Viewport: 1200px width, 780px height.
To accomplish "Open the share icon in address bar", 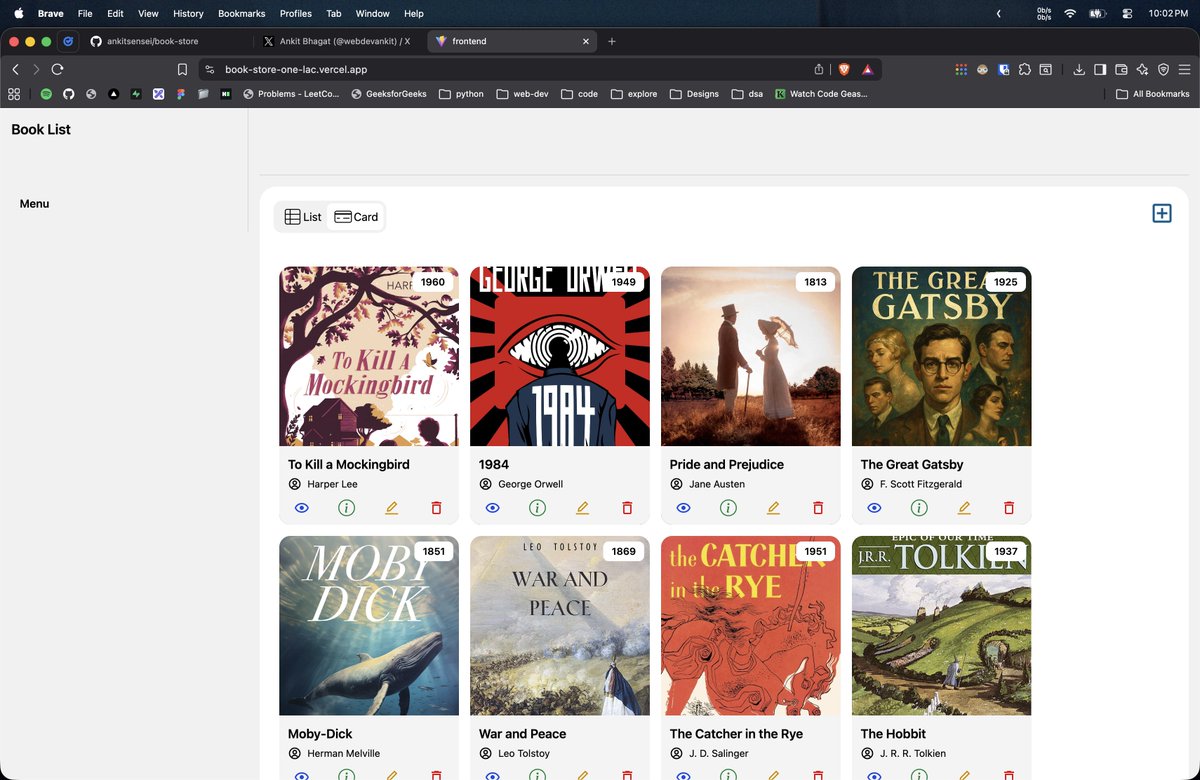I will pos(819,69).
